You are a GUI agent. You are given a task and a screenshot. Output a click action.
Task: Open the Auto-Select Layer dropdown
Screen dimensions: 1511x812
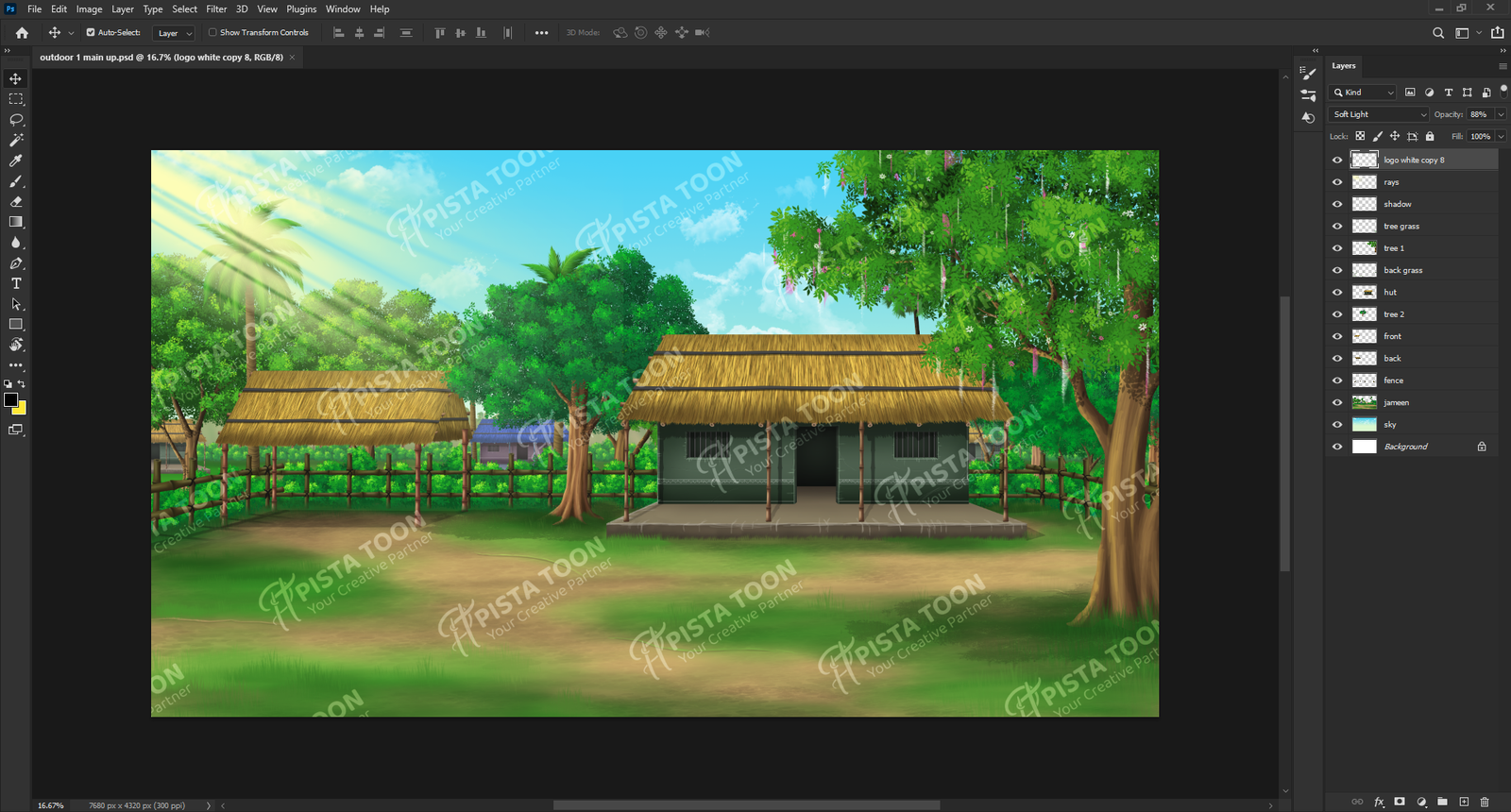pos(175,33)
